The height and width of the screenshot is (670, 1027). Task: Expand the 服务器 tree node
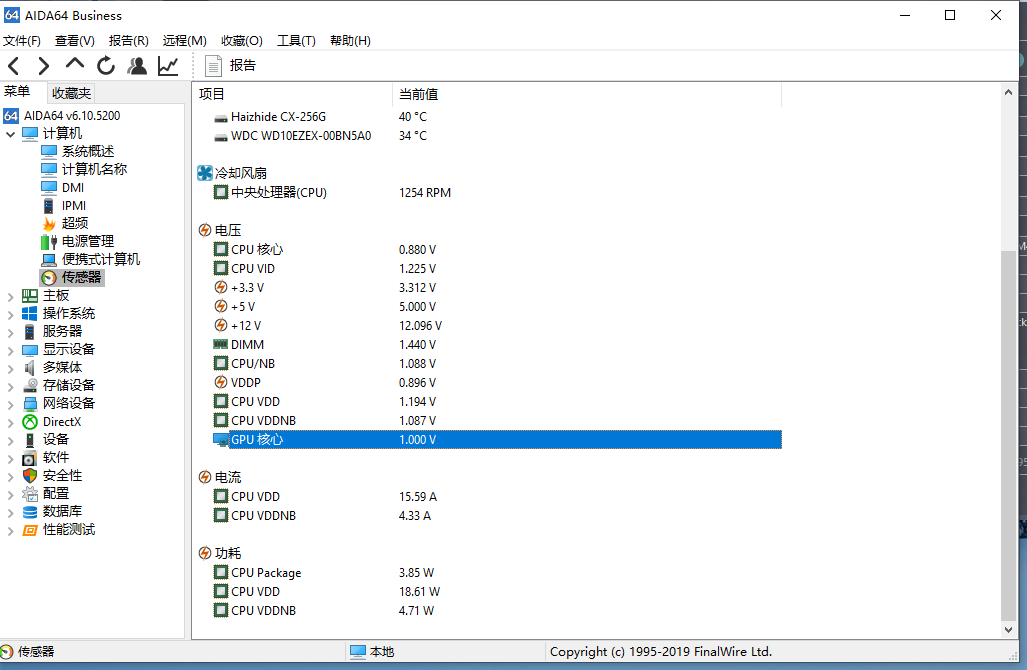(x=10, y=333)
